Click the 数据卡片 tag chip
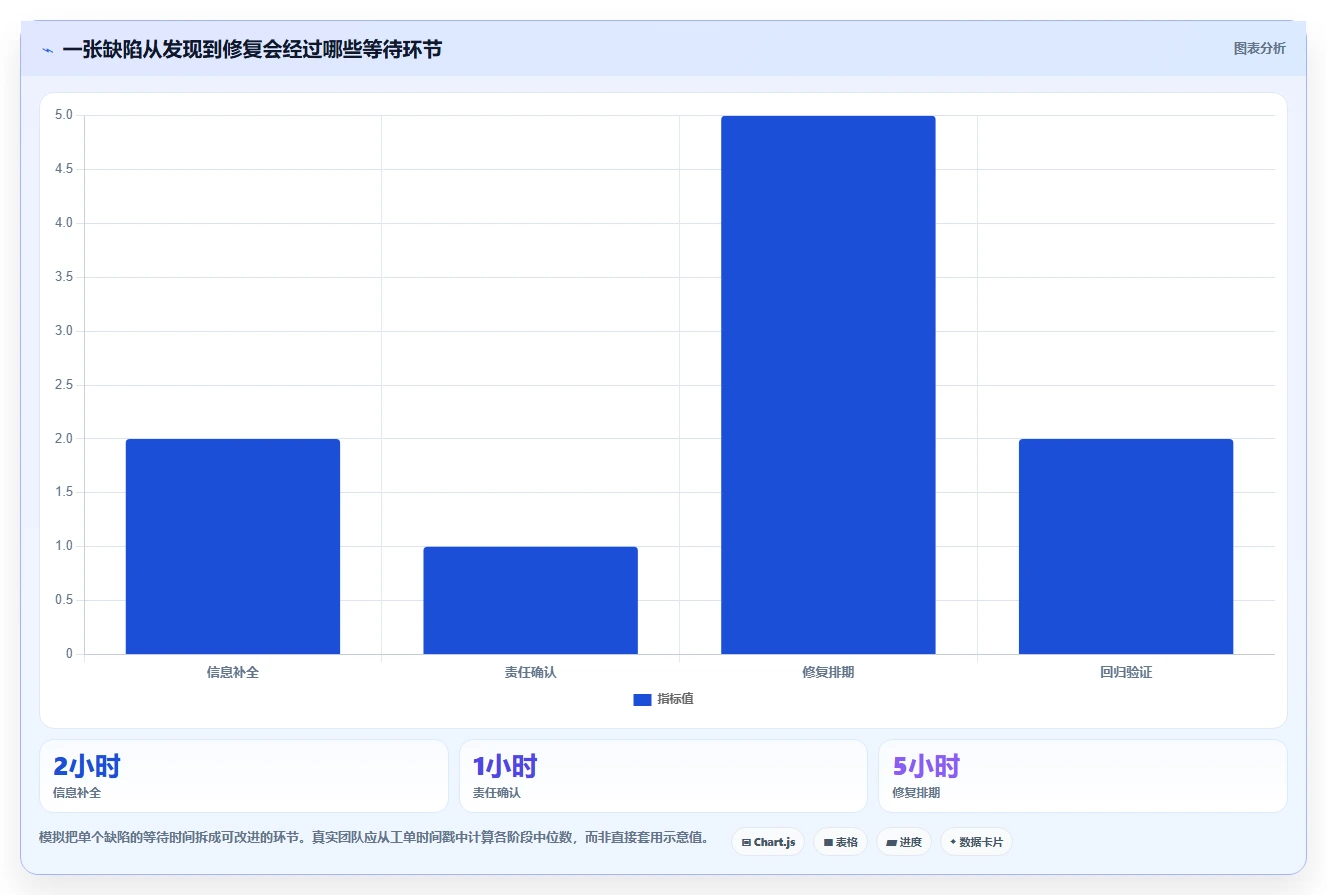Screen dimensions: 1327x895 976,842
